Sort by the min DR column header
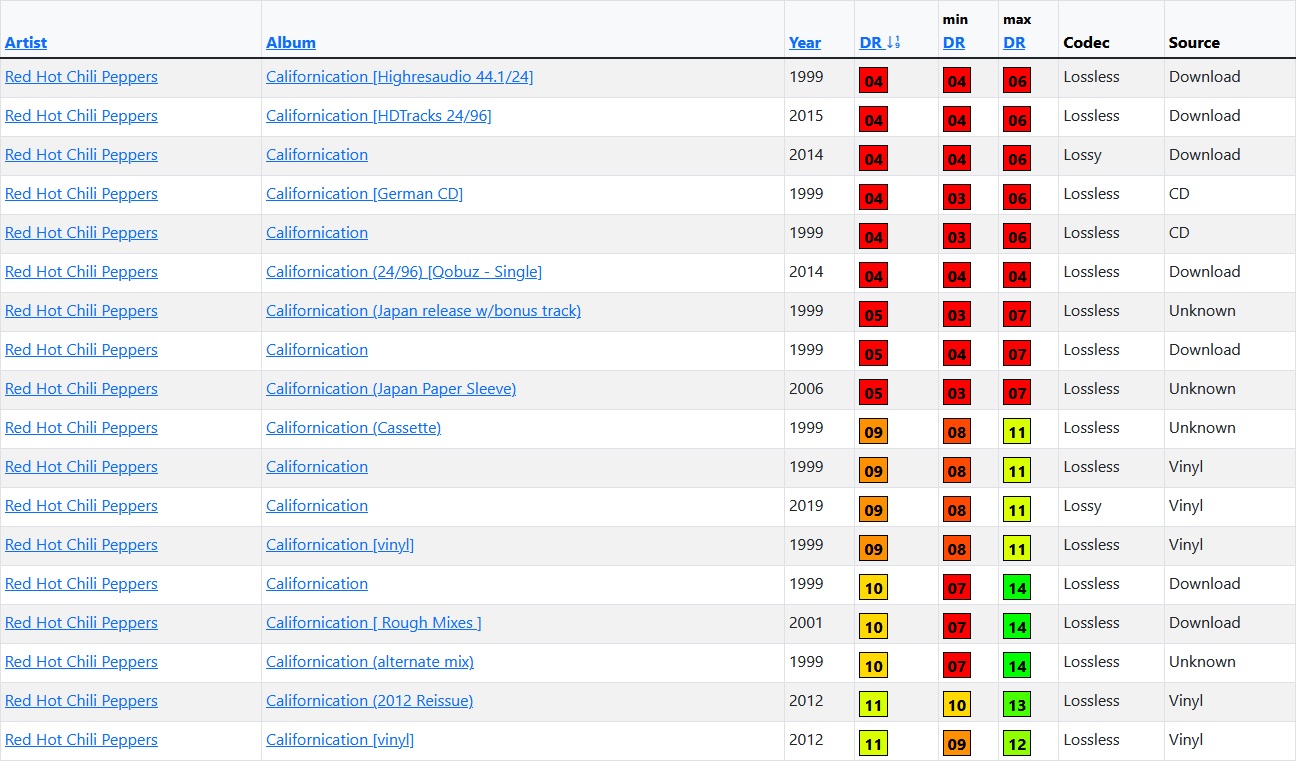 [954, 42]
